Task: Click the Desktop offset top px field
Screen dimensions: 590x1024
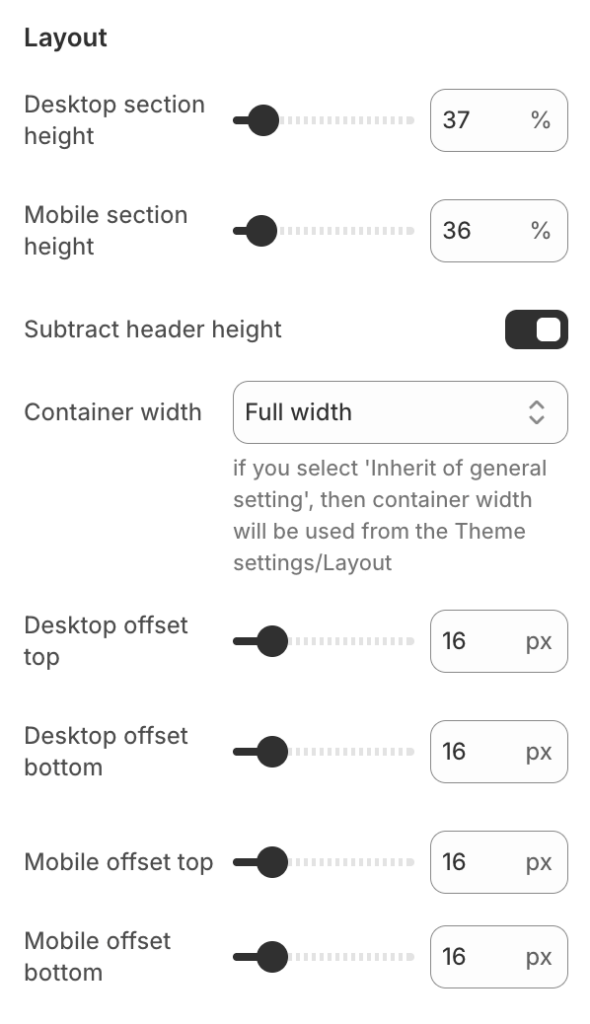Action: click(x=499, y=641)
